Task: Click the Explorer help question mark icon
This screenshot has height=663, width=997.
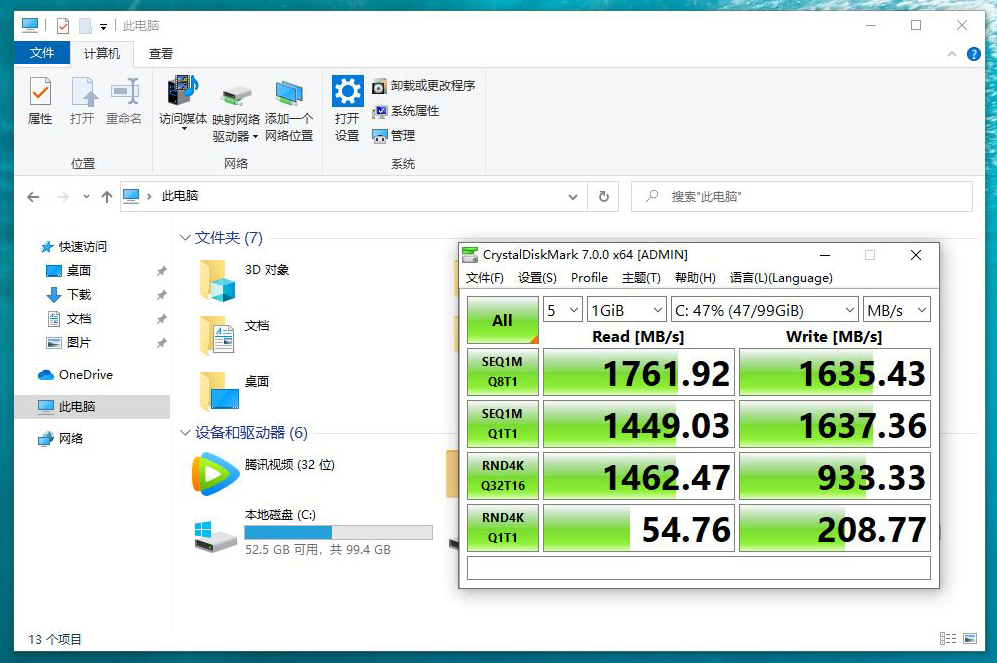Action: 973,54
